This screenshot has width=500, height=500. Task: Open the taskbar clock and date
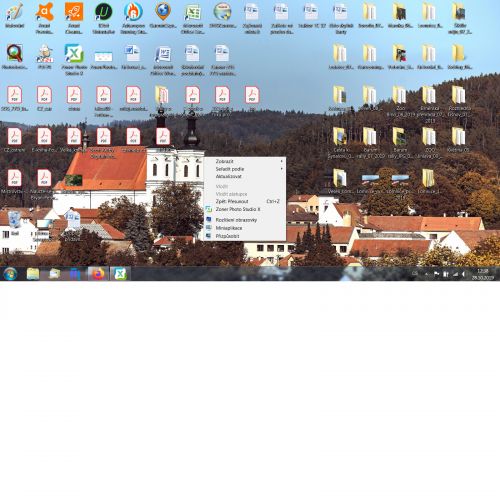click(x=483, y=274)
